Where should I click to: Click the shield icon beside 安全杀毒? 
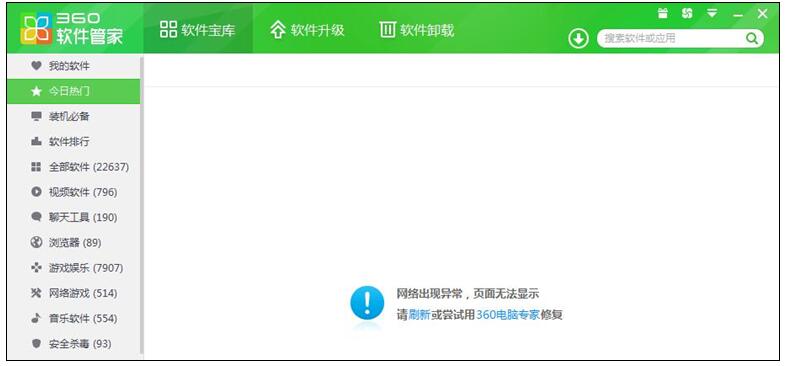[36, 344]
